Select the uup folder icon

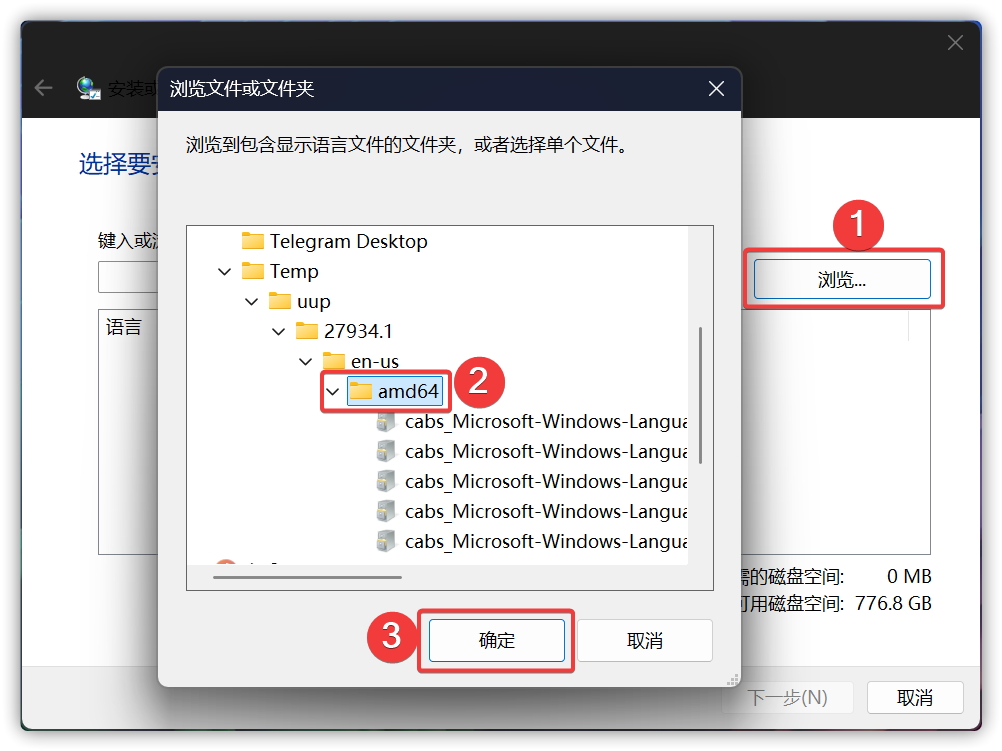point(279,301)
